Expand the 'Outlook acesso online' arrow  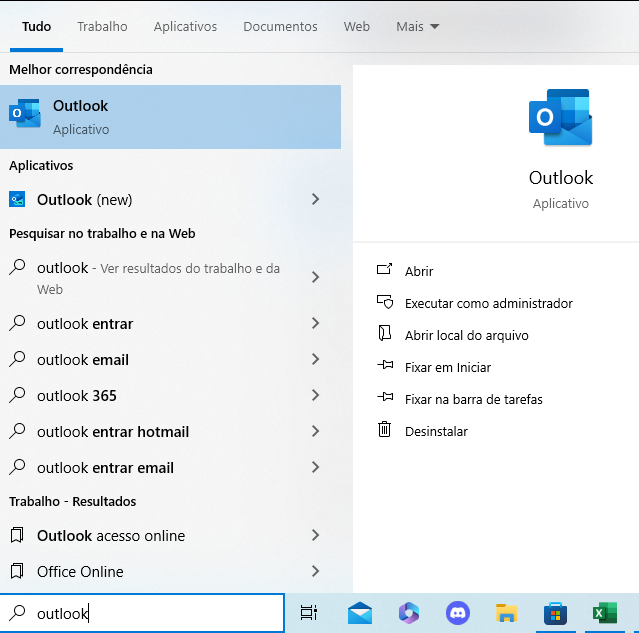pyautogui.click(x=315, y=535)
